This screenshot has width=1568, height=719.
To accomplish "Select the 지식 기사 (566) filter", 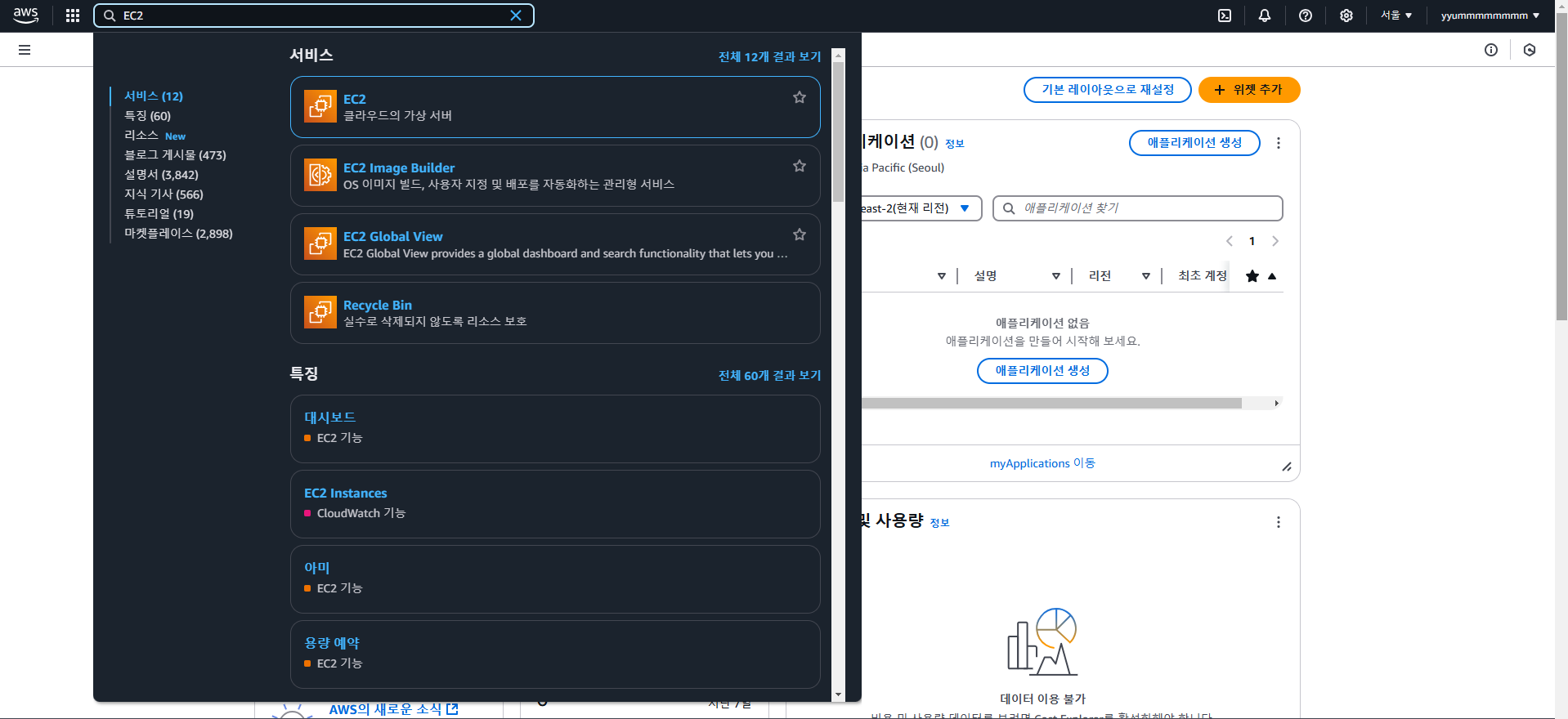I will pyautogui.click(x=164, y=194).
